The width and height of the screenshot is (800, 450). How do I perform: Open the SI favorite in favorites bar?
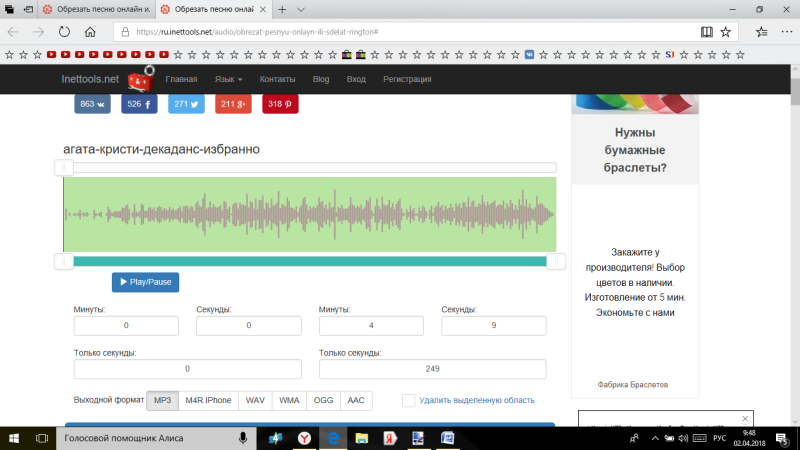pyautogui.click(x=670, y=55)
